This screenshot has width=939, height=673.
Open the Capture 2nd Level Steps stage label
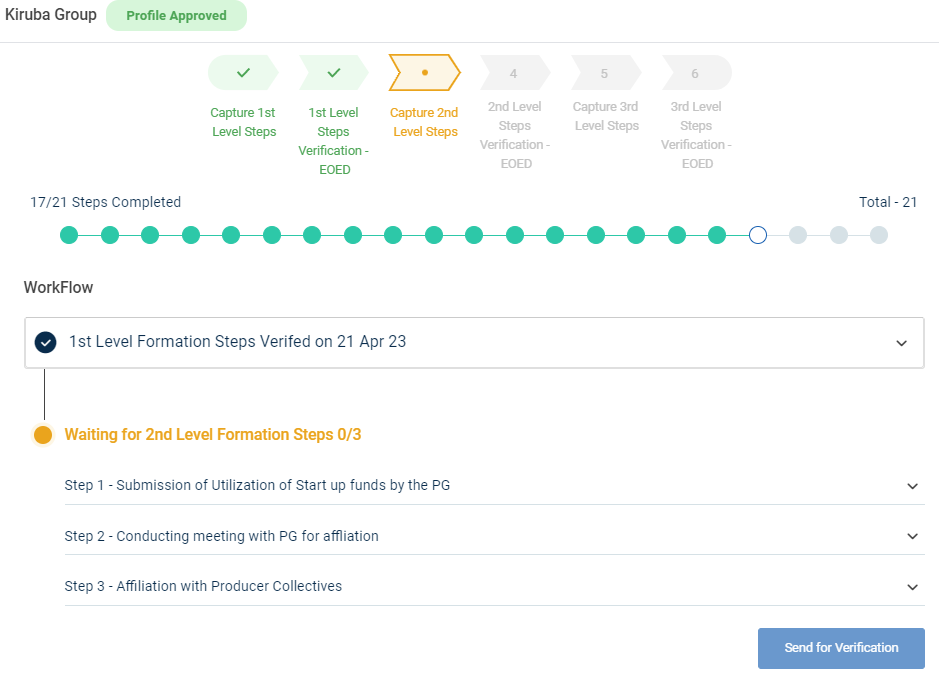coord(425,122)
